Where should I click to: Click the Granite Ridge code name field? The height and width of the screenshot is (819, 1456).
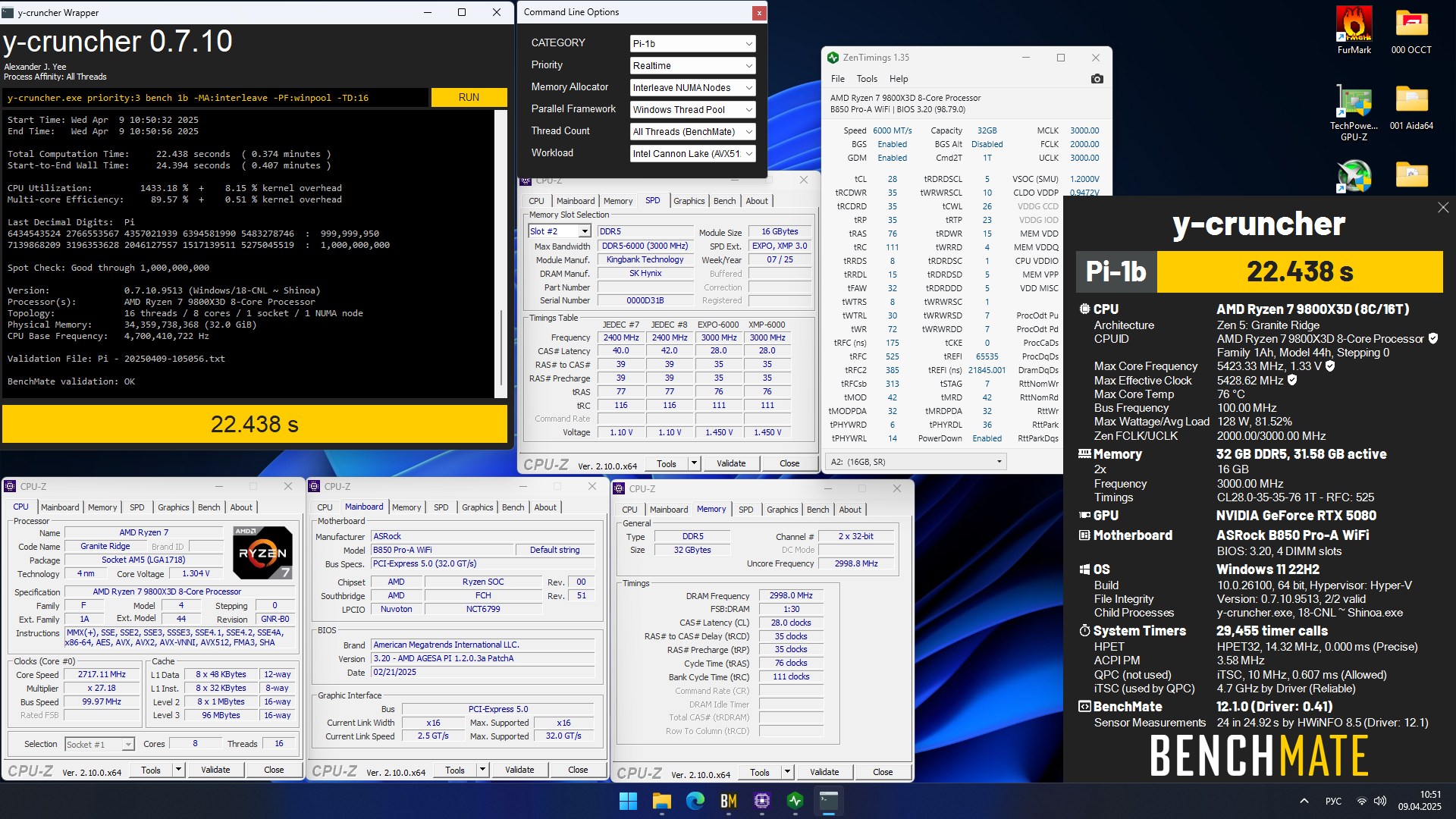click(x=105, y=546)
